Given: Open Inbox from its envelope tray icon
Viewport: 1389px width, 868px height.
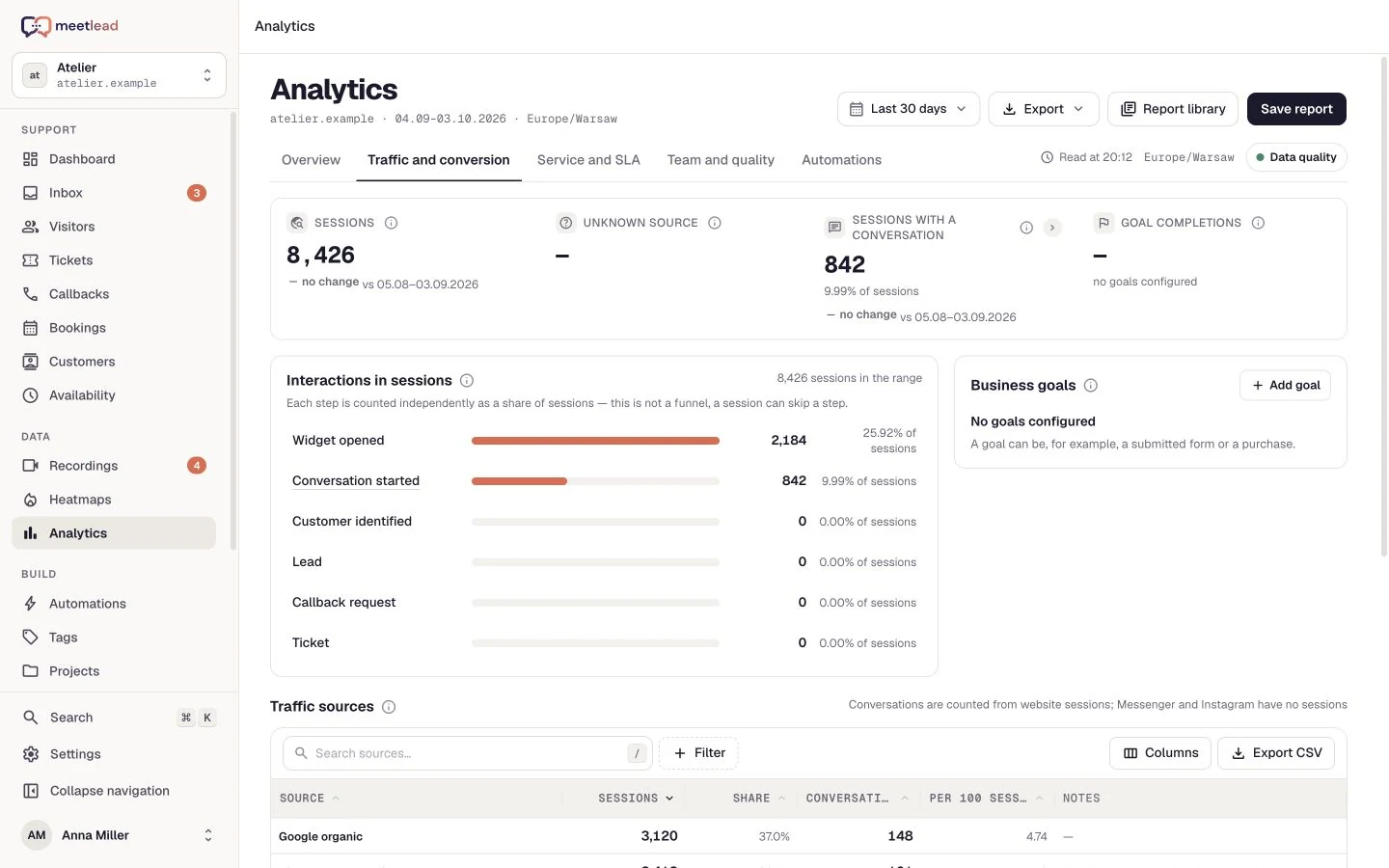Looking at the screenshot, I should coord(31,193).
